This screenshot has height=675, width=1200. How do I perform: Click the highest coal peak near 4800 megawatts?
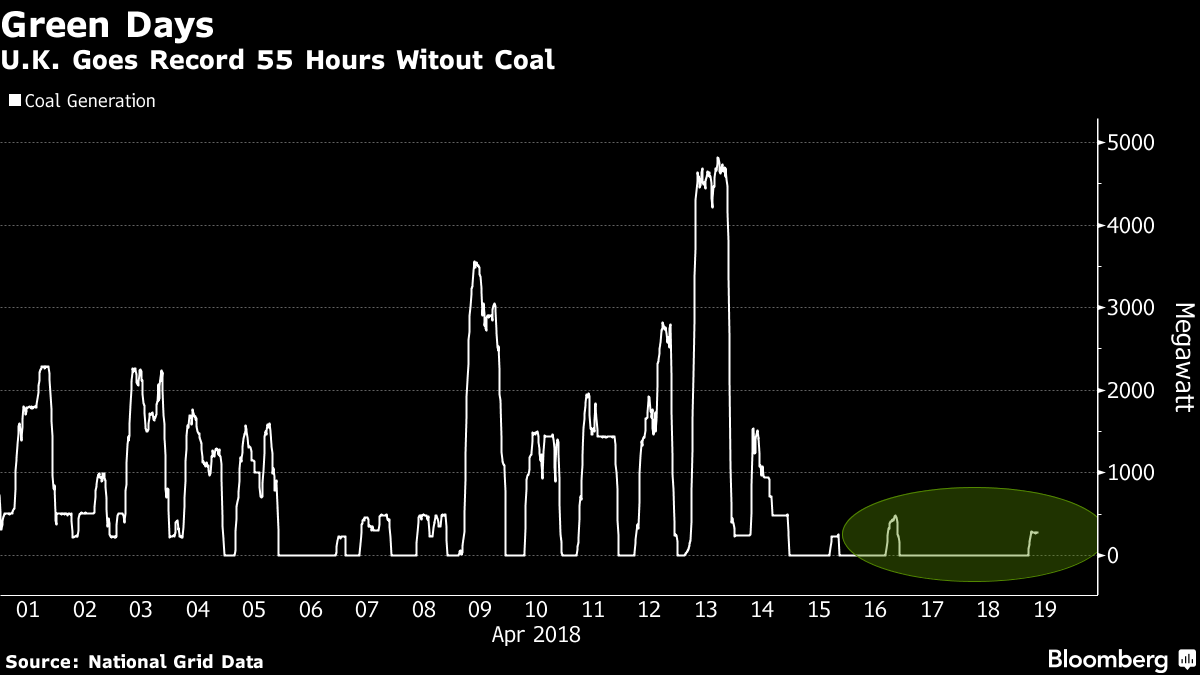click(x=718, y=160)
